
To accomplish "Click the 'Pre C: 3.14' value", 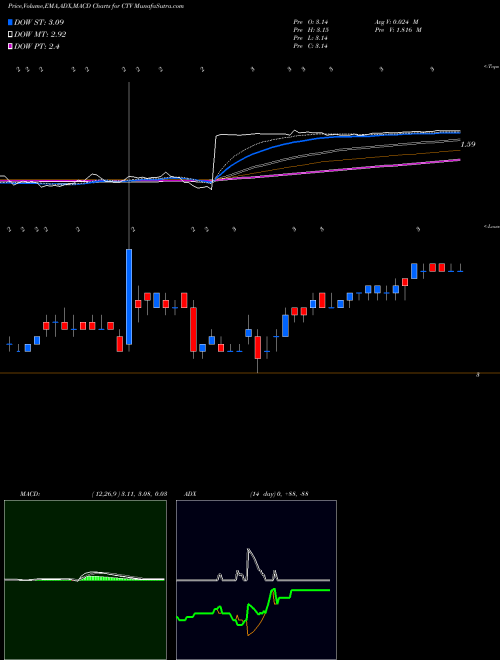I will point(311,46).
